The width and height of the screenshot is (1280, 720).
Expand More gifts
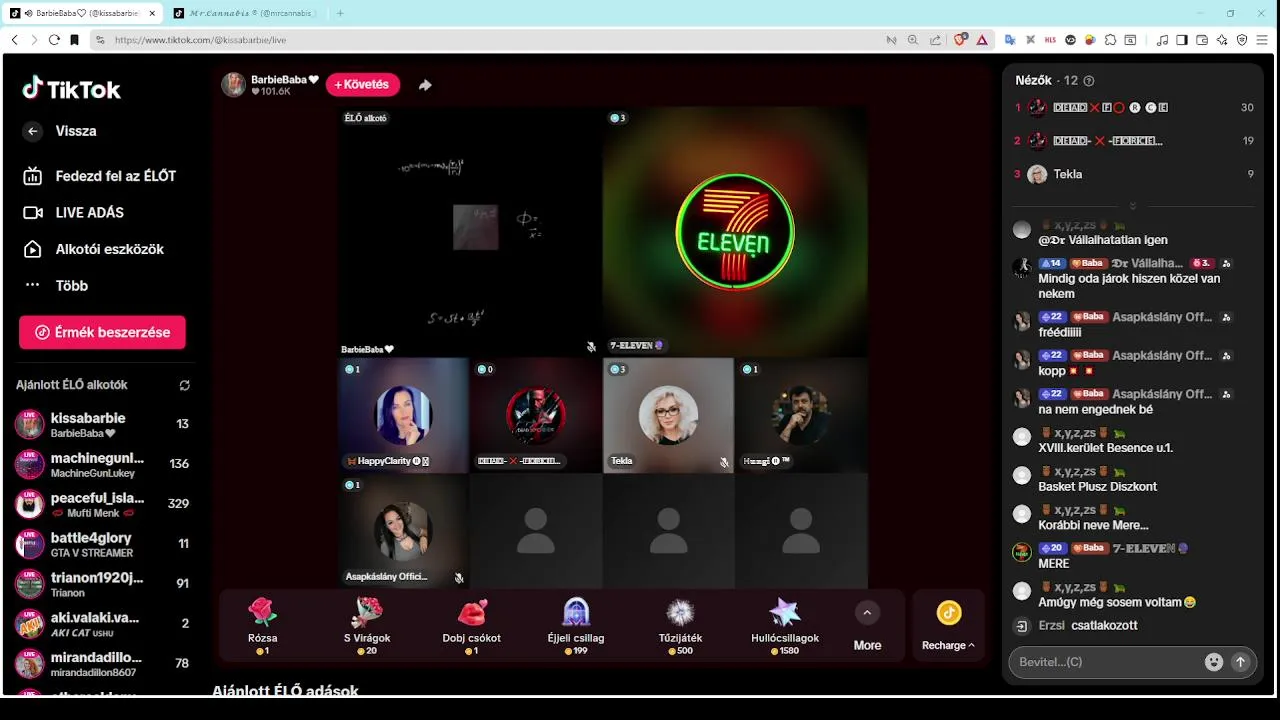coord(867,626)
